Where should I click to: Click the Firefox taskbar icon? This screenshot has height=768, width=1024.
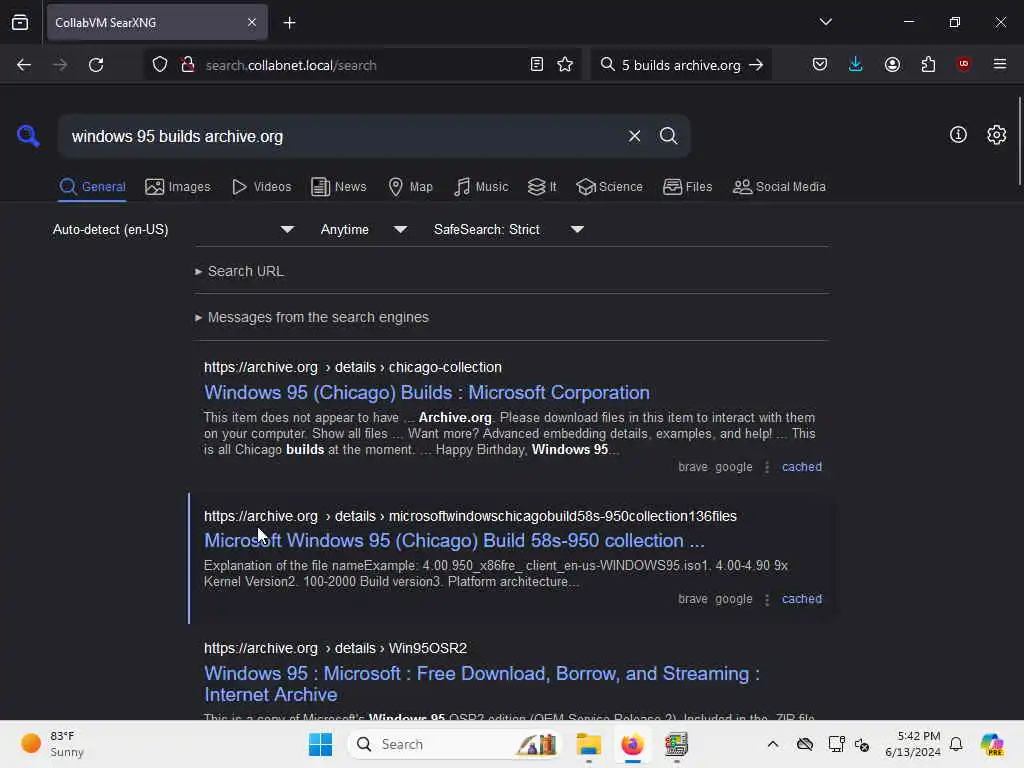[x=632, y=744]
